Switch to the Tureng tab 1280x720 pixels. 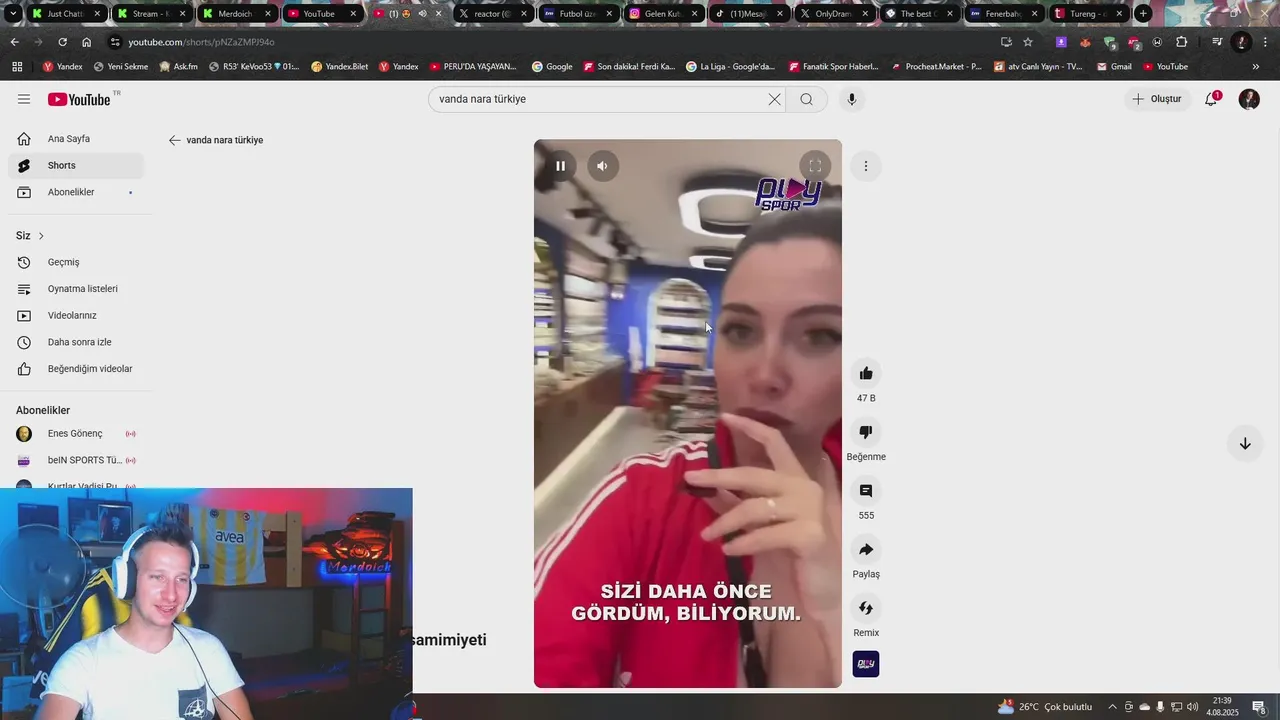pos(1089,14)
